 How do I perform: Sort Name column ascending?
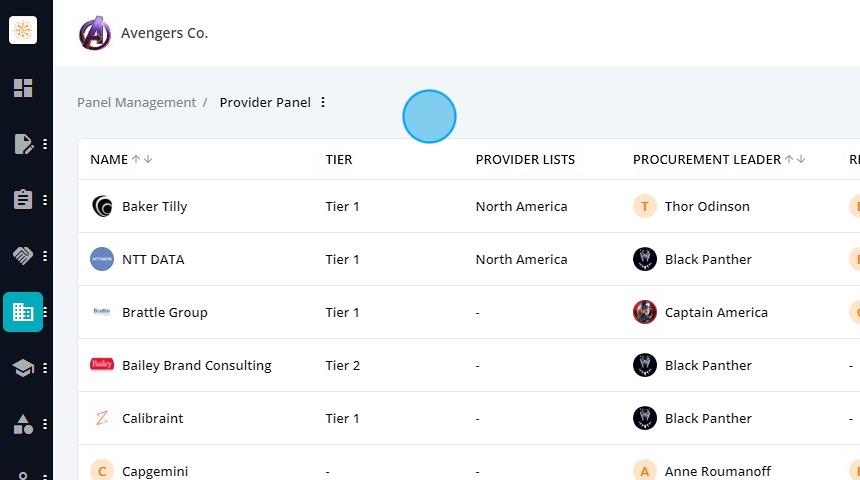(x=136, y=159)
